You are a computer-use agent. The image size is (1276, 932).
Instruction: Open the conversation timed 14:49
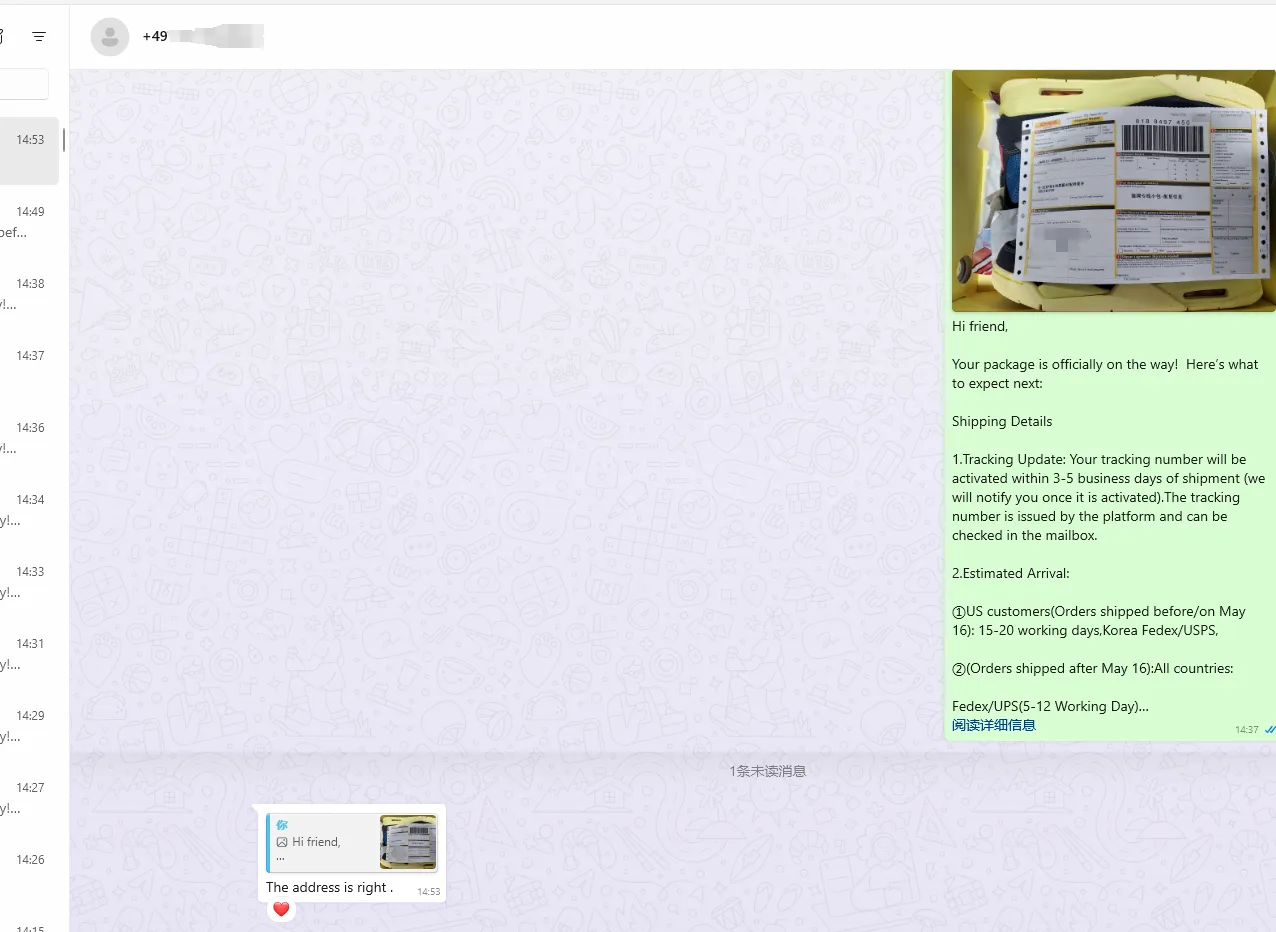tap(29, 222)
